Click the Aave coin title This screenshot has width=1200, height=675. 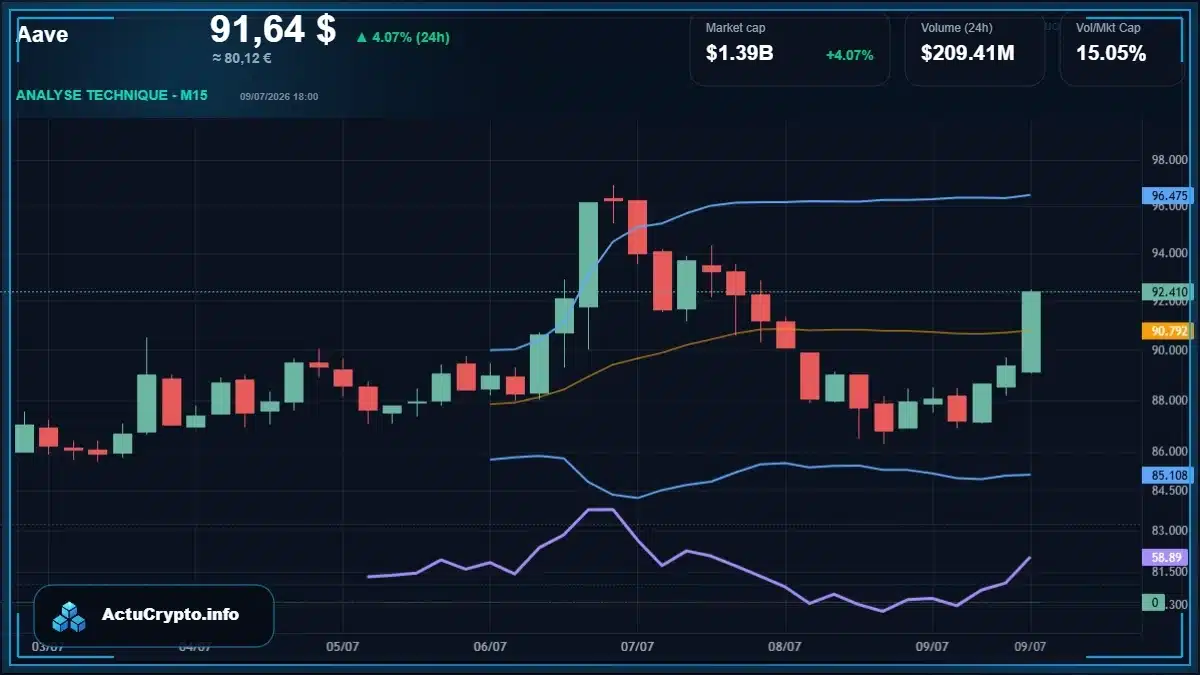43,34
